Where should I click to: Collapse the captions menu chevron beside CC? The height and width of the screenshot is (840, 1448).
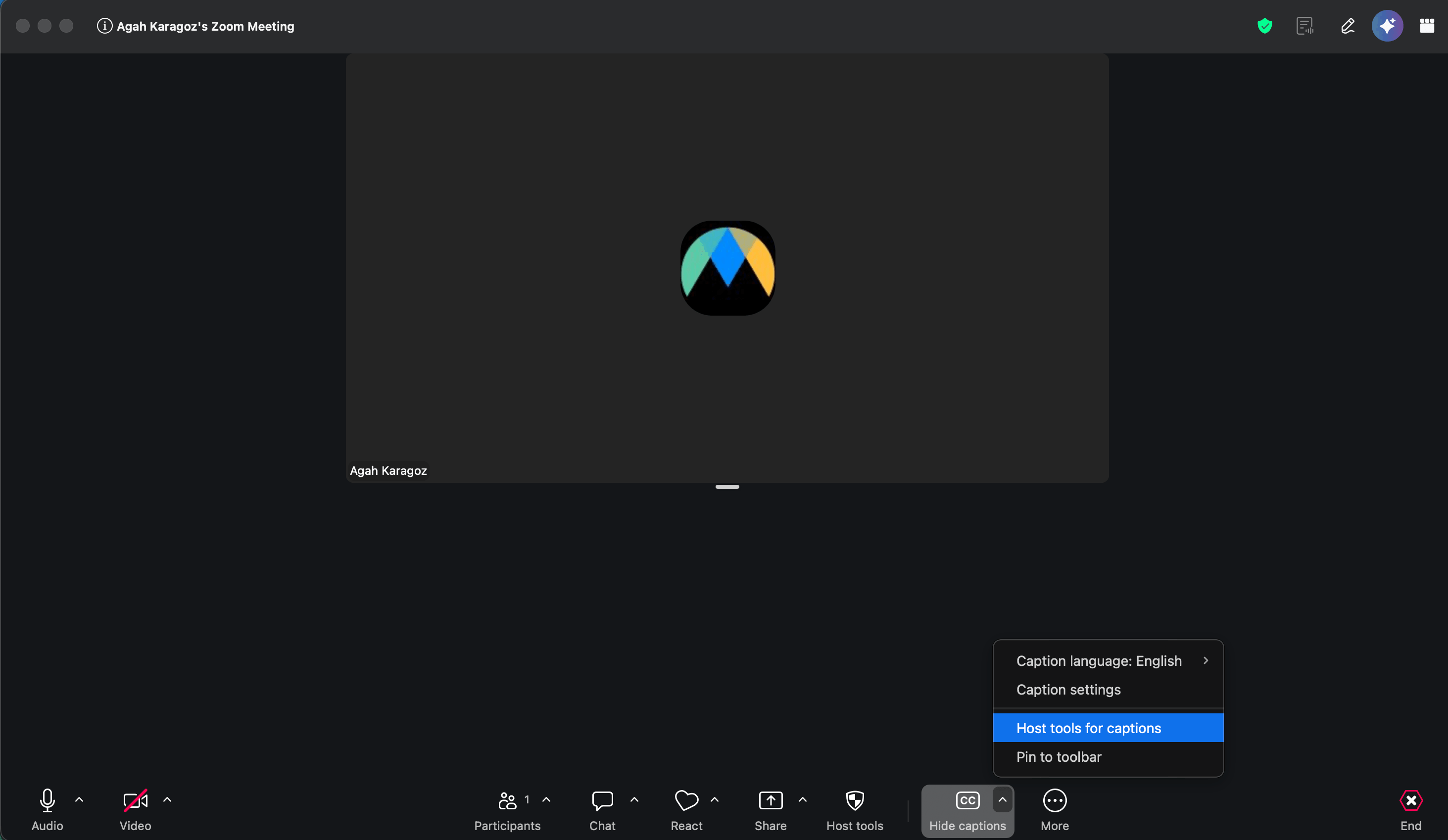[1003, 799]
